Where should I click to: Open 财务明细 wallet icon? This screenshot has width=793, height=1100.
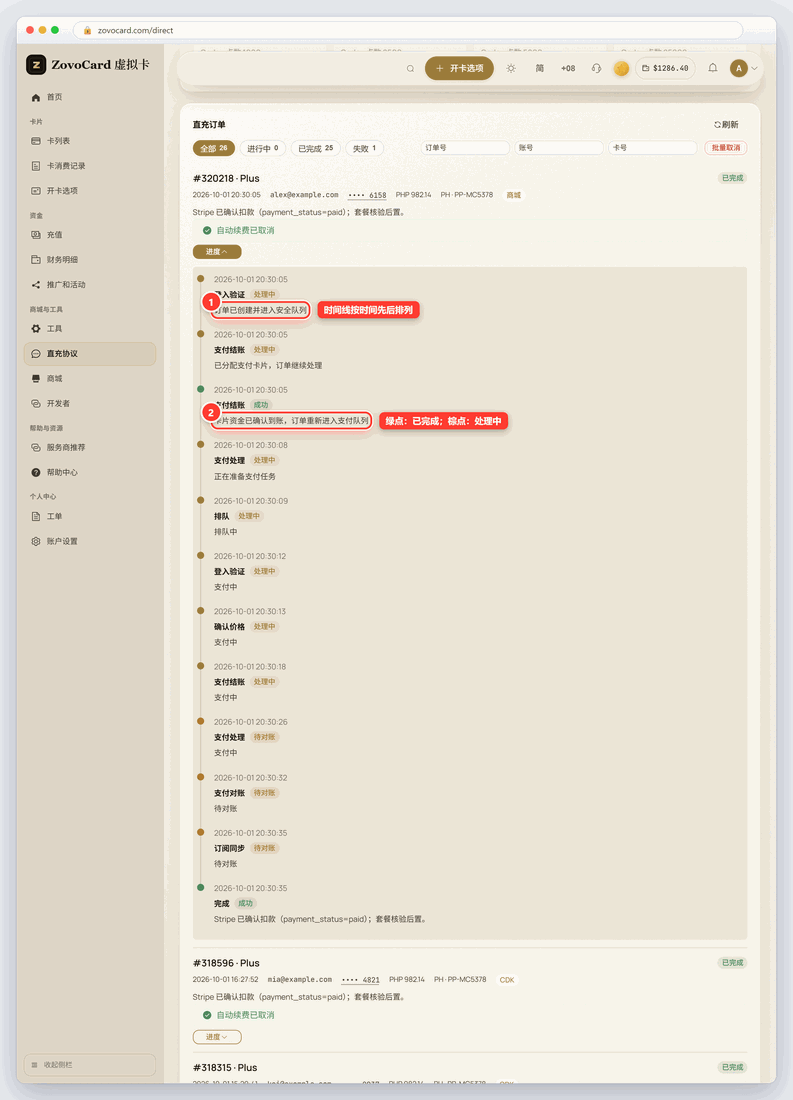[36, 260]
